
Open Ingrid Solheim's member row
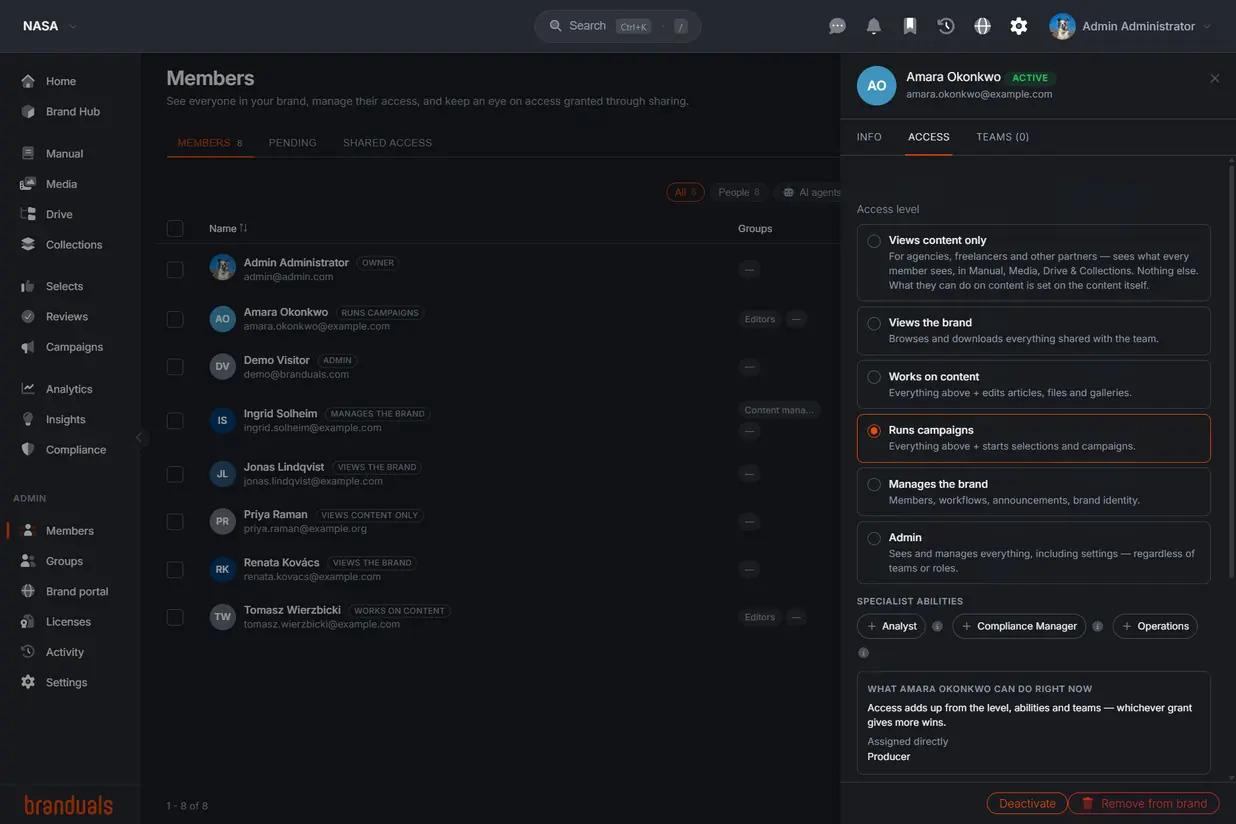[500, 420]
